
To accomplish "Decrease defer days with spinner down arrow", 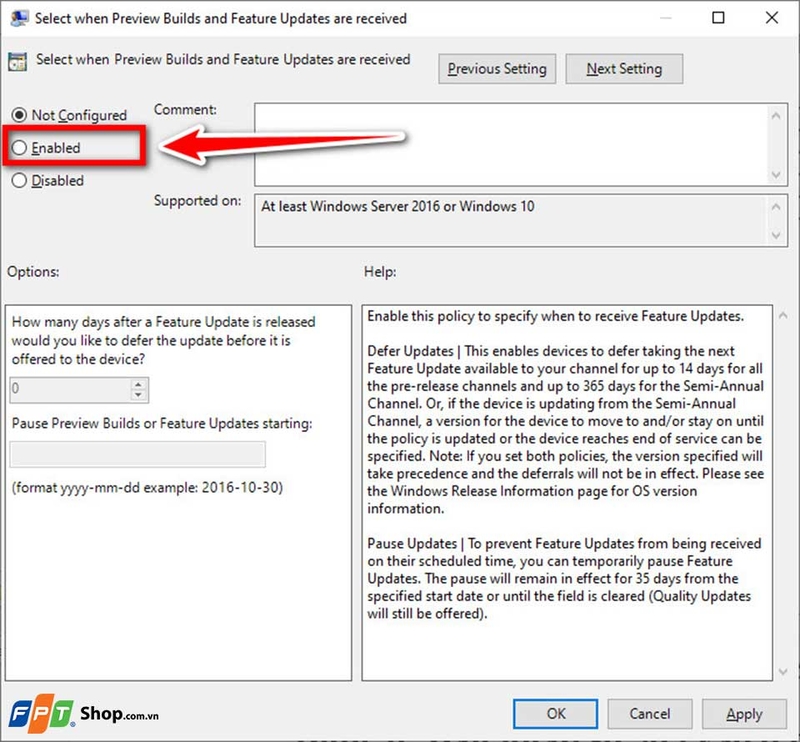I will [x=138, y=395].
